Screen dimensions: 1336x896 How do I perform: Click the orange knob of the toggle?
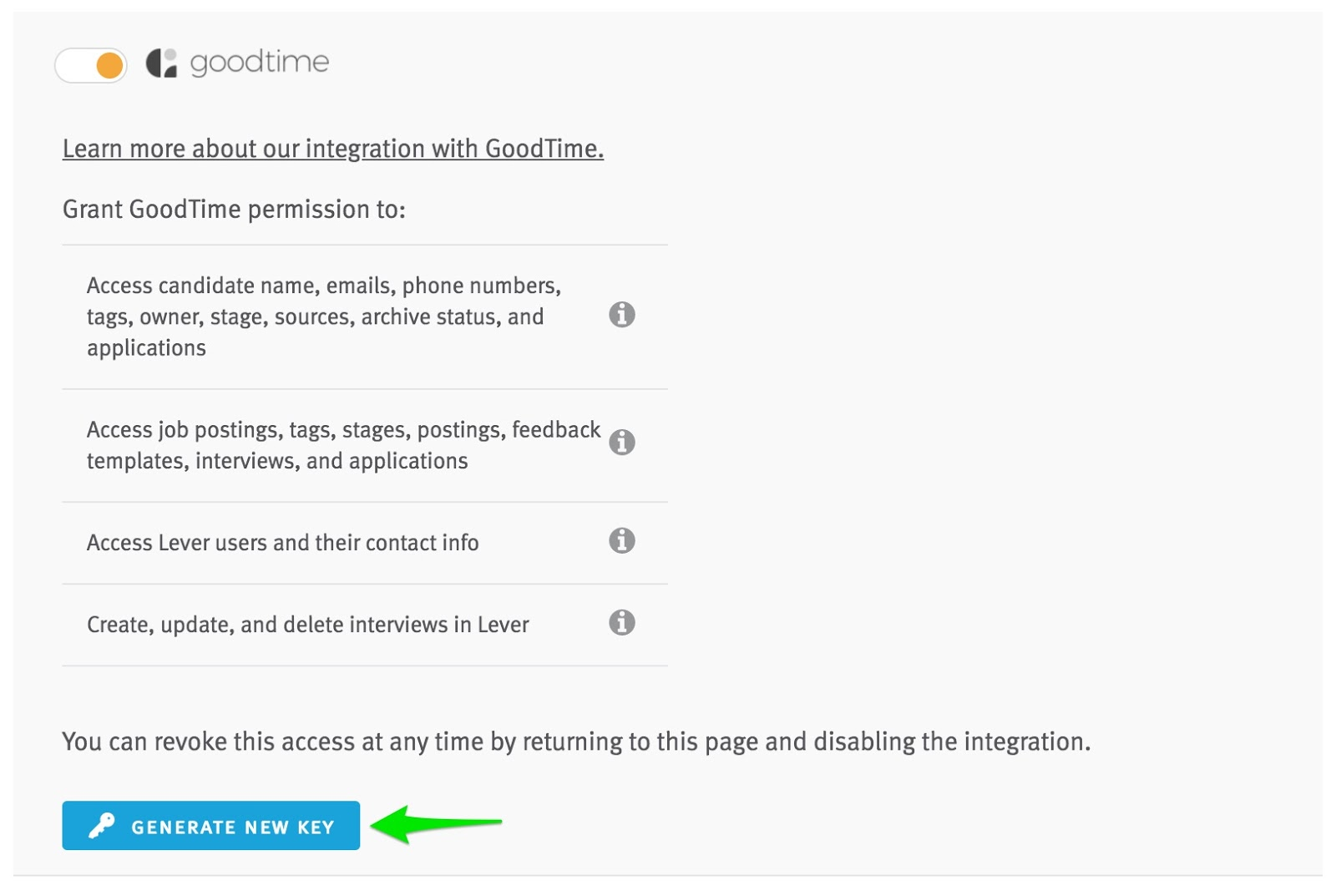[109, 65]
